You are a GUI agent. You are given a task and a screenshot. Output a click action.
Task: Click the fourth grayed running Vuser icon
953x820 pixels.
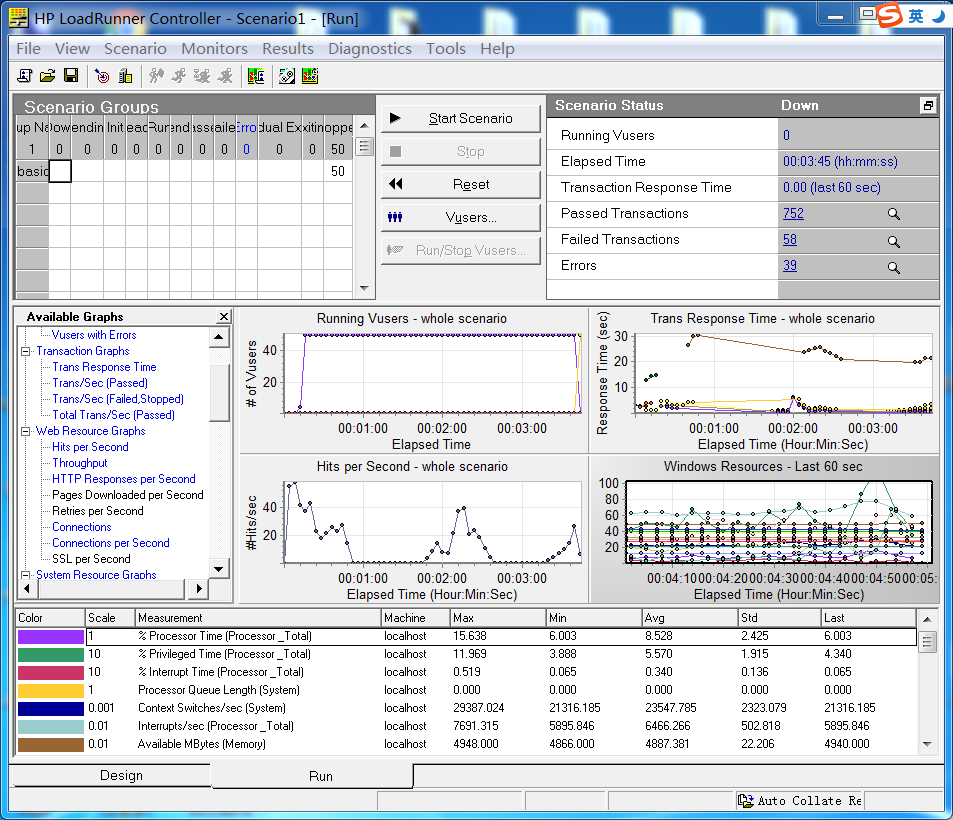pos(225,76)
